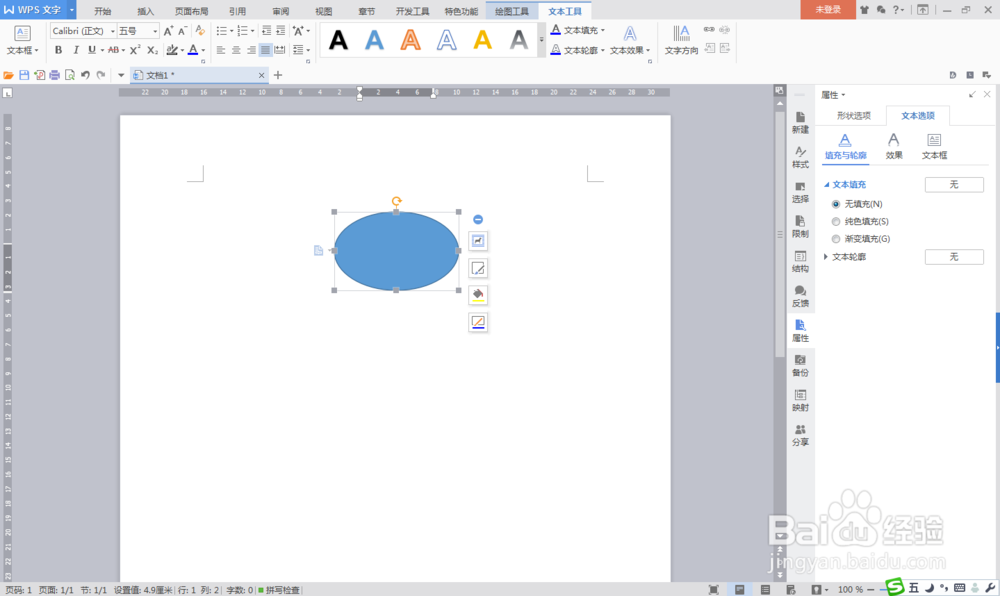Align text left

point(221,50)
